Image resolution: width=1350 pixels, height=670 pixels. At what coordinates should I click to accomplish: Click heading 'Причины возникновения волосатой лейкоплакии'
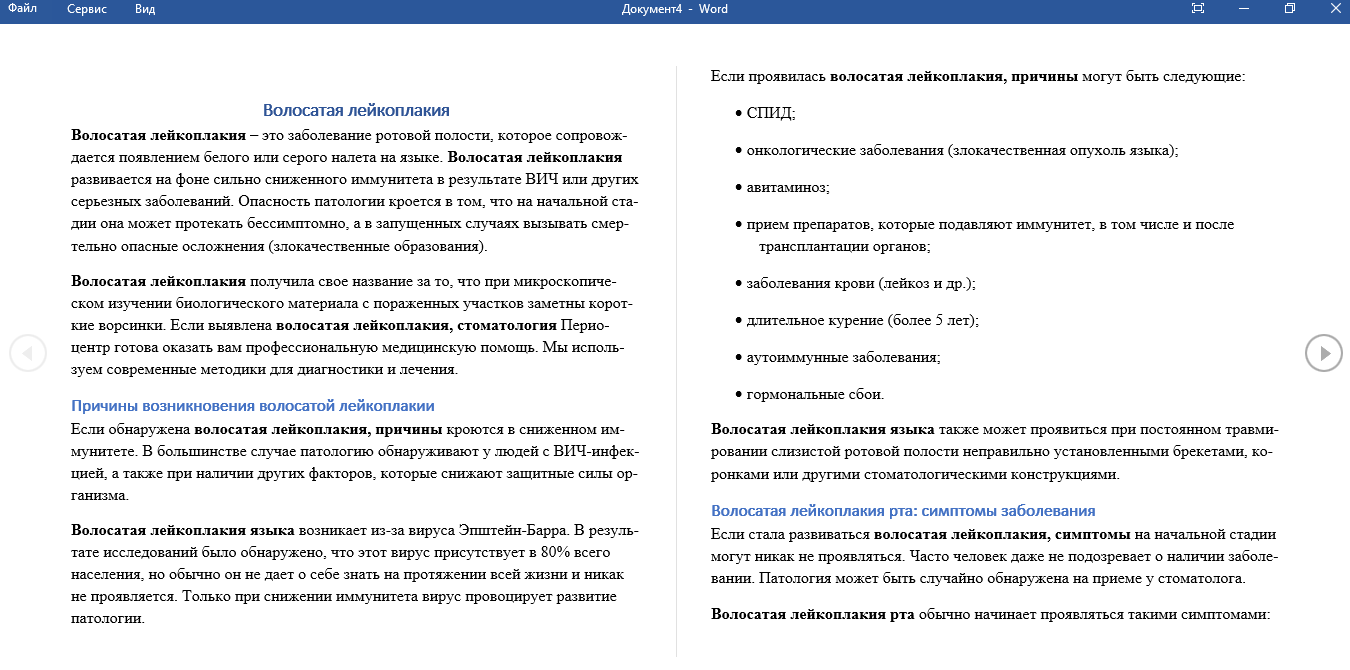coord(253,406)
